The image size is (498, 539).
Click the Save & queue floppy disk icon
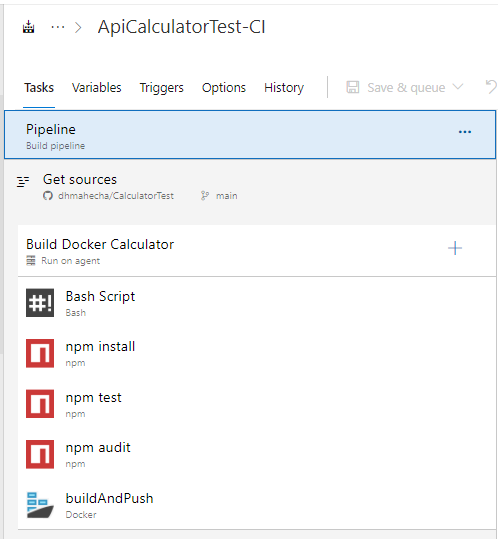[353, 87]
